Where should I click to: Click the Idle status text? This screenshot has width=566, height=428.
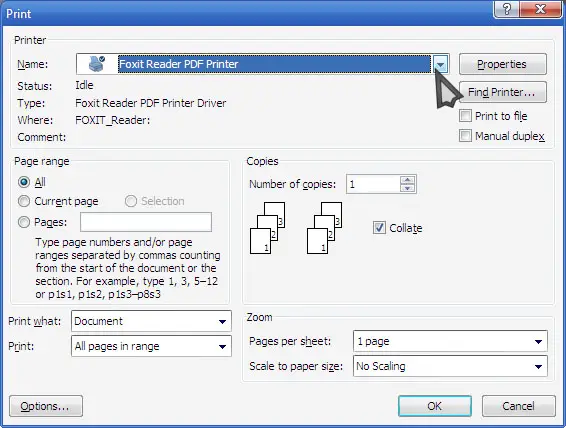point(84,85)
